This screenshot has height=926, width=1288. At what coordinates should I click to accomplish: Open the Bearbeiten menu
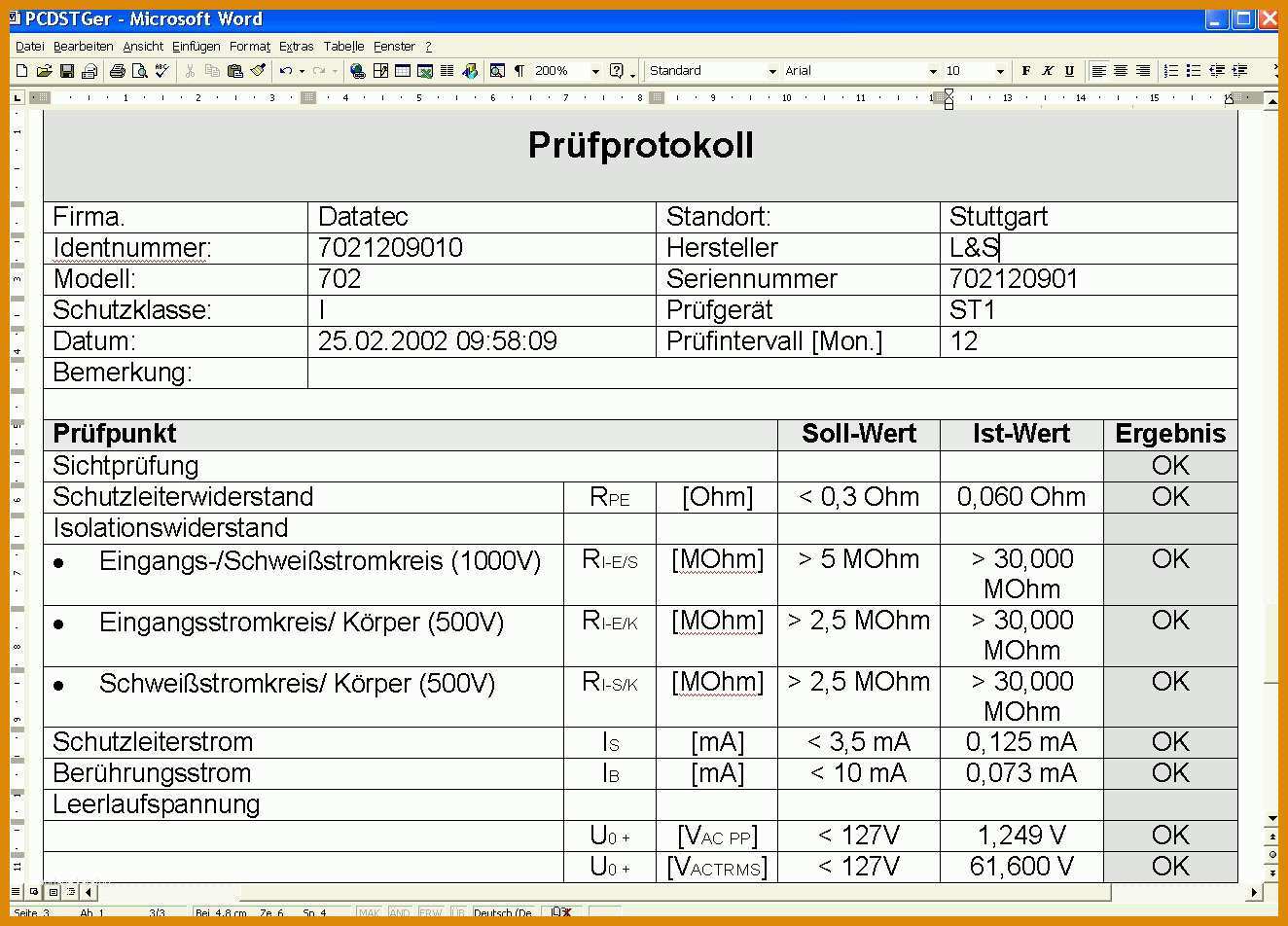[83, 46]
